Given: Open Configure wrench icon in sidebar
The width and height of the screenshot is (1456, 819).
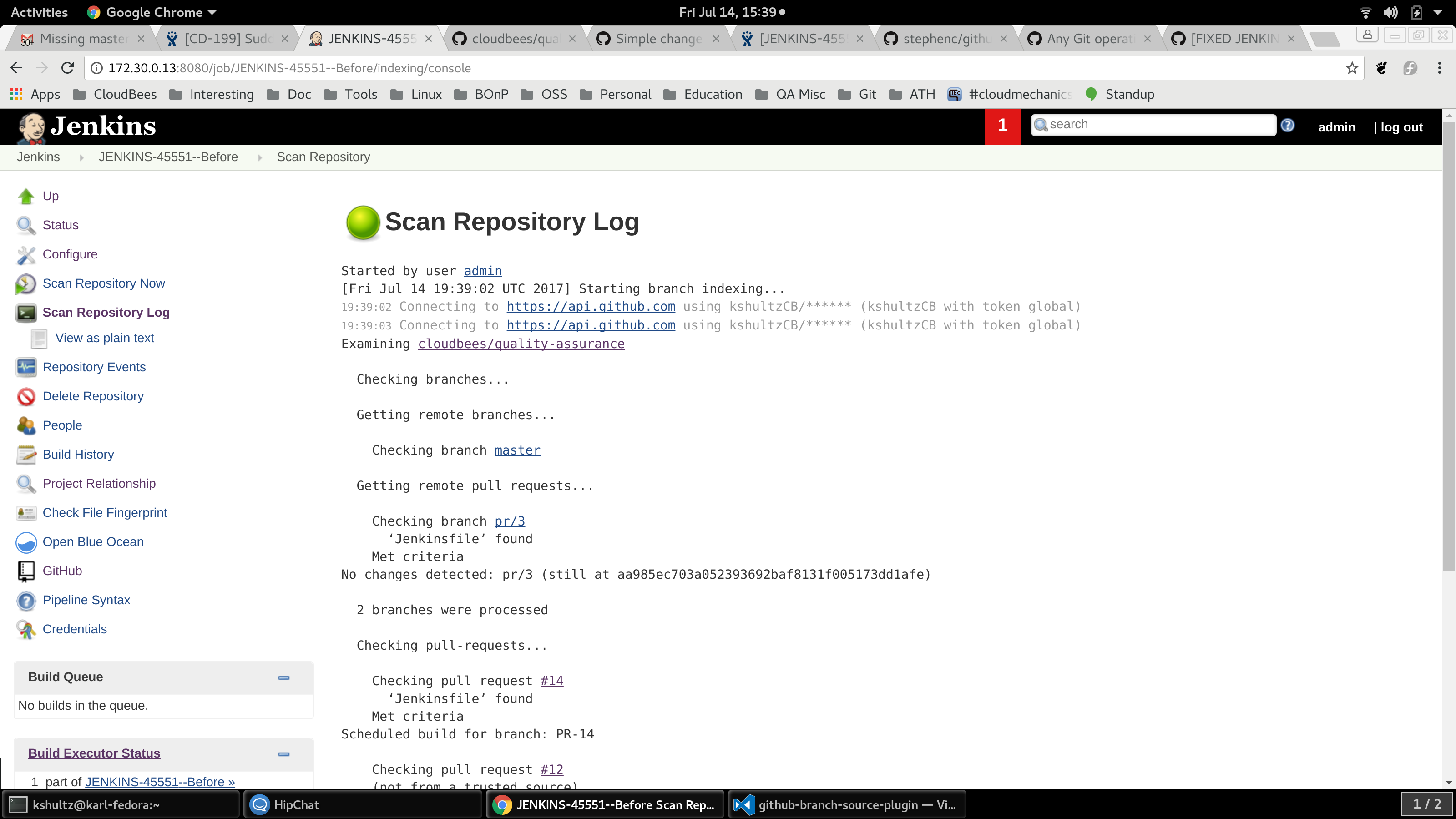Looking at the screenshot, I should [26, 255].
